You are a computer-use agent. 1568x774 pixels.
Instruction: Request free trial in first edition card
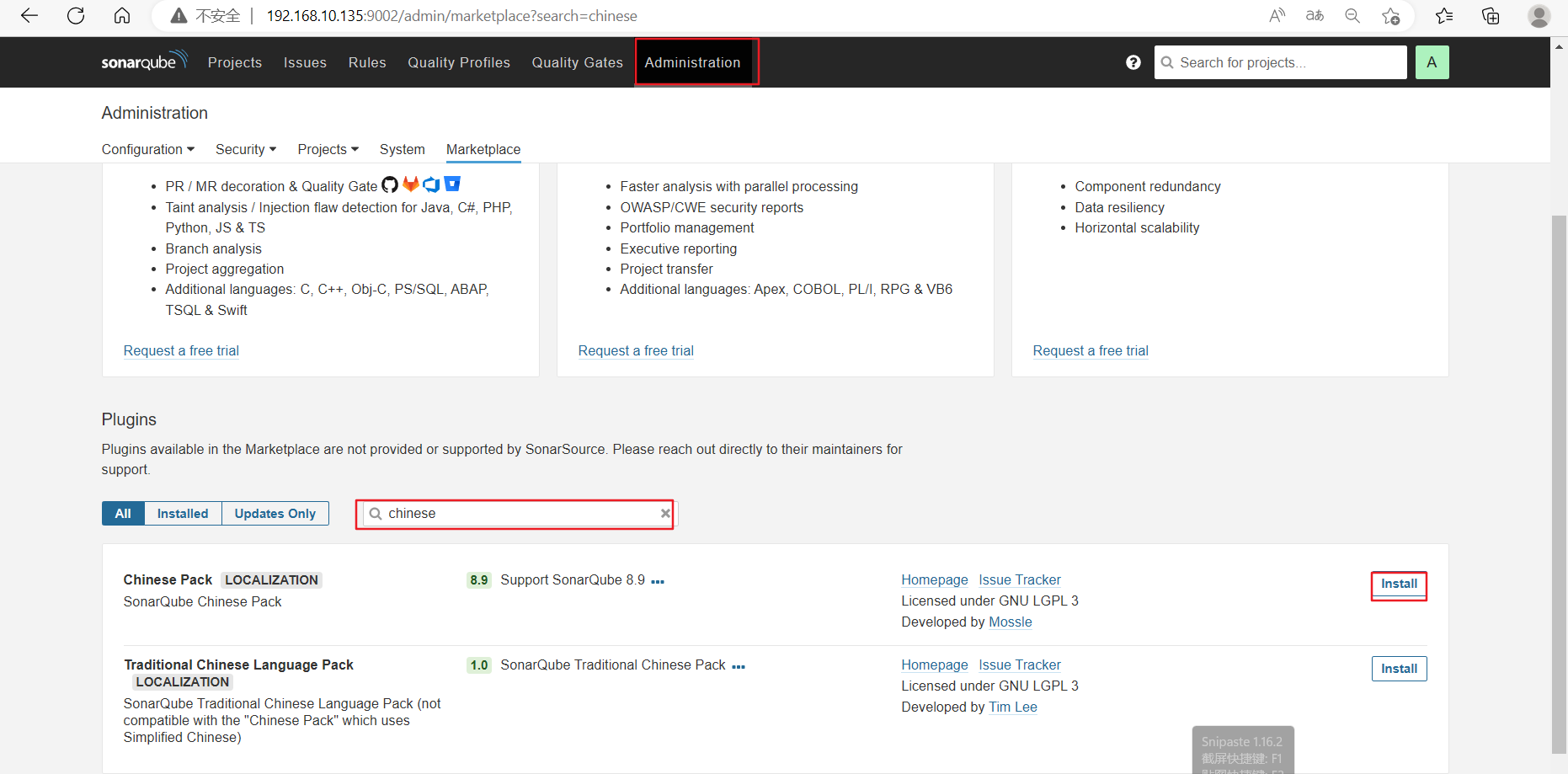click(181, 350)
